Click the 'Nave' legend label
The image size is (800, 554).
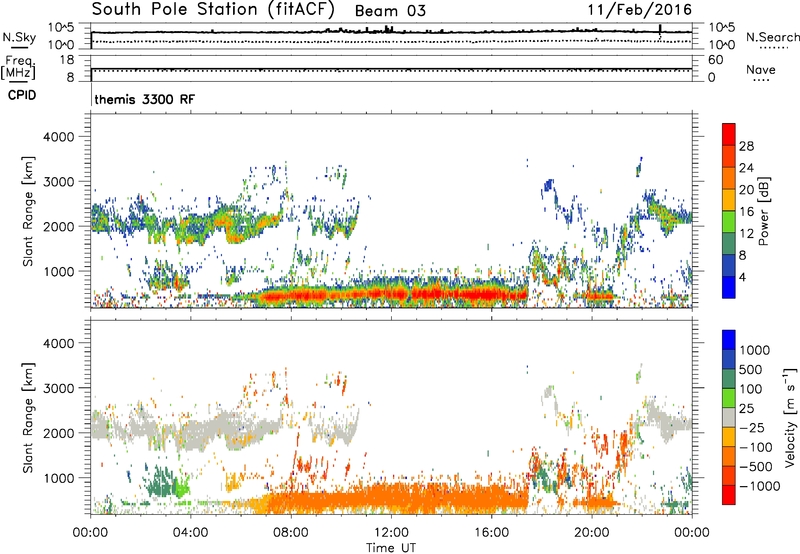pos(760,70)
